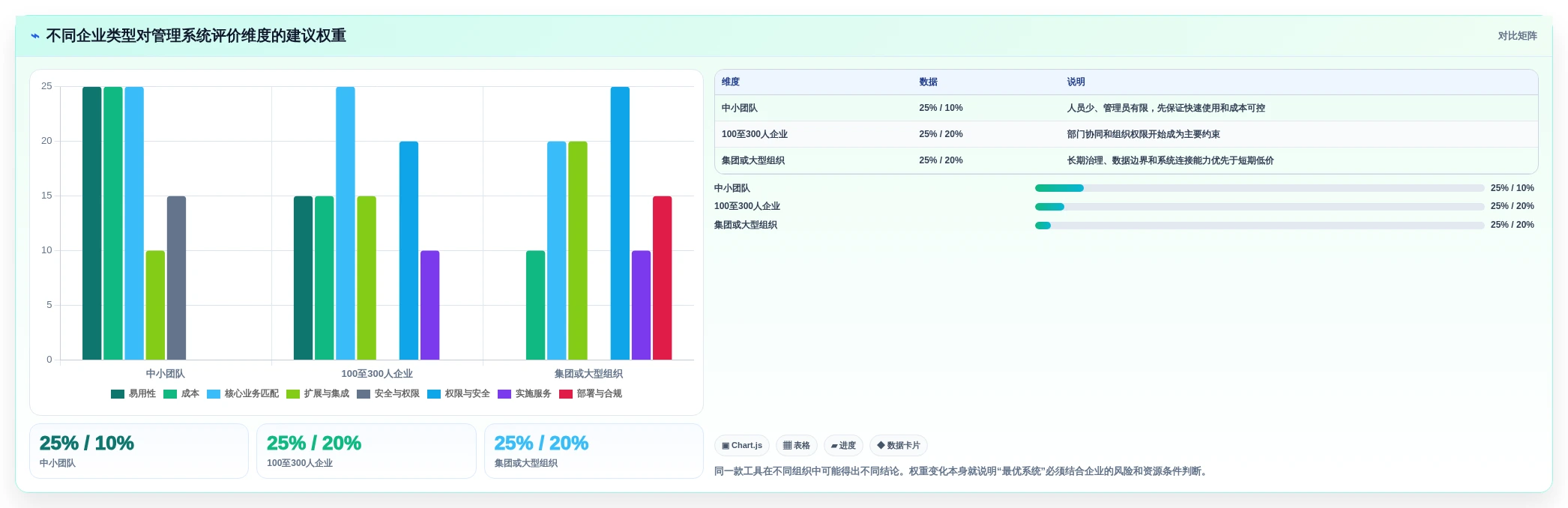Image resolution: width=1568 pixels, height=508 pixels.
Task: Toggle the 部署与合规 legend entry
Action: (591, 394)
